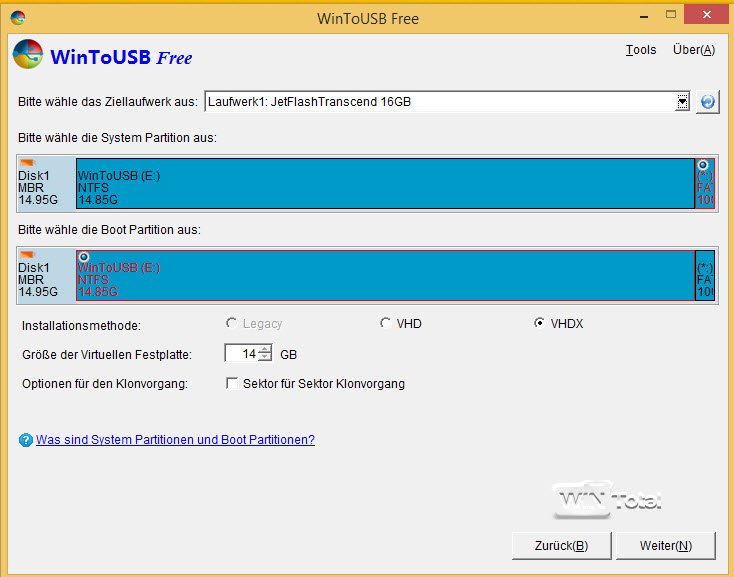This screenshot has height=577, width=734.
Task: Minimize the WinToUSB window
Action: coord(644,17)
